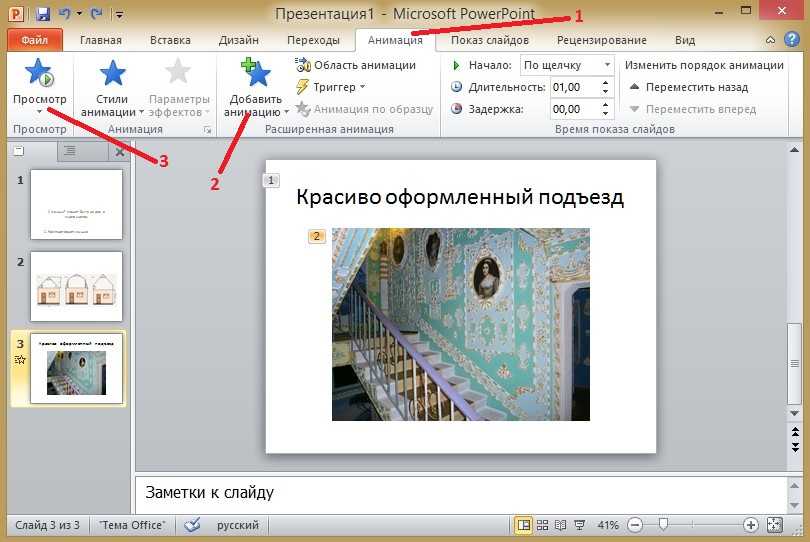The width and height of the screenshot is (810, 542).
Task: Click the Просмотр animation preview star icon
Action: click(x=39, y=72)
